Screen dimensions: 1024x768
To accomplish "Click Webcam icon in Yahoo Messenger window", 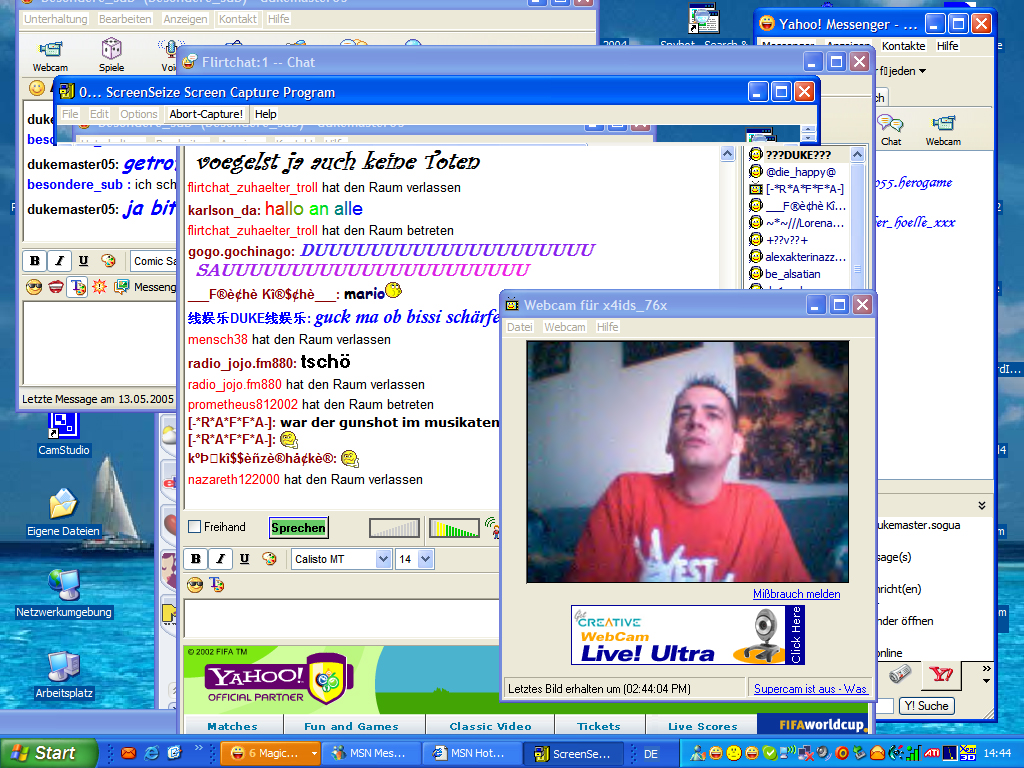I will click(943, 131).
